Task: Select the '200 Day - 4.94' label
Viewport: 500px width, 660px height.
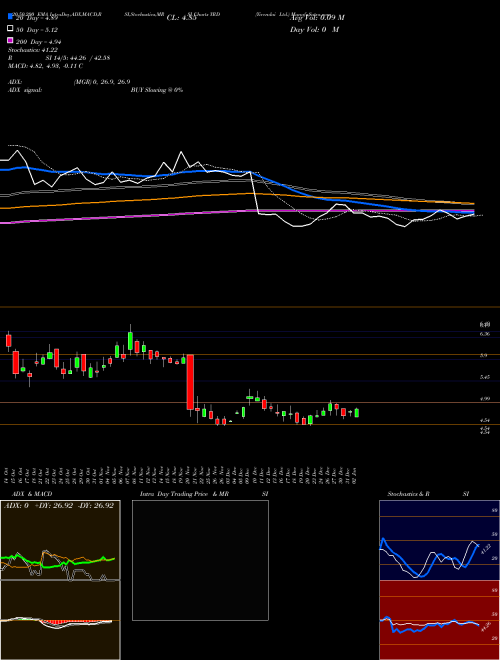Action: [39, 42]
